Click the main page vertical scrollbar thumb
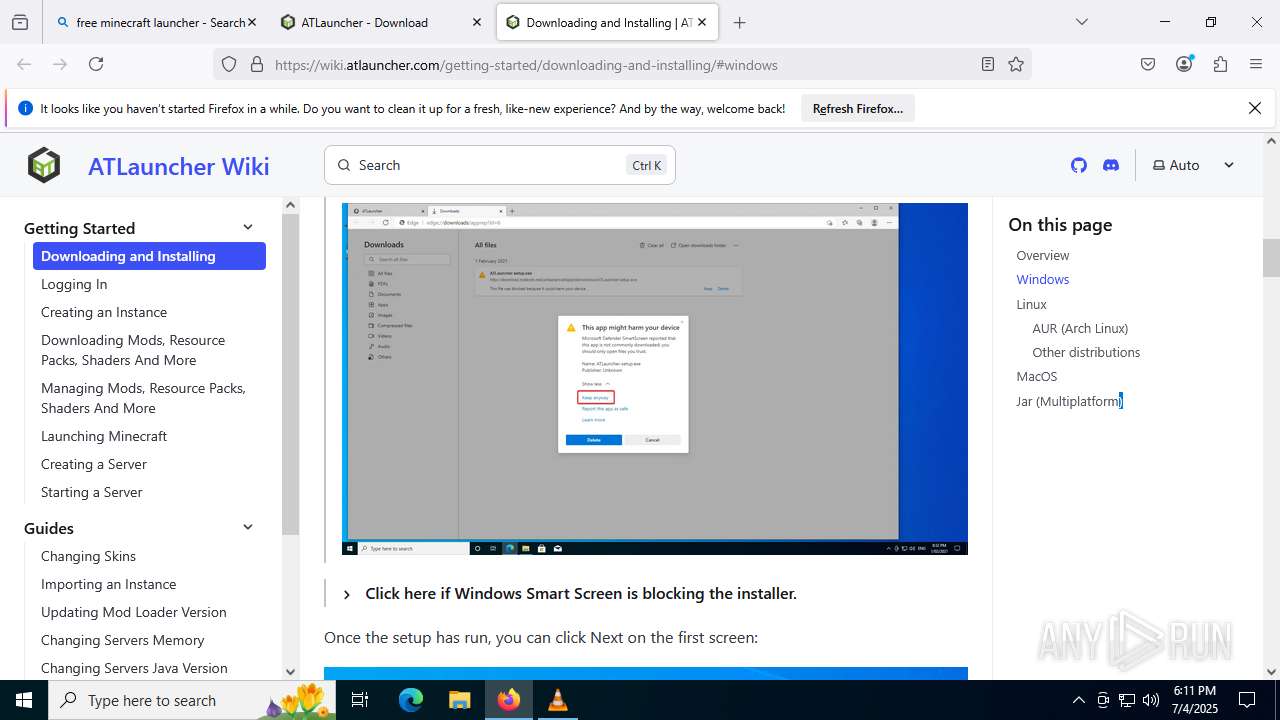This screenshot has width=1280, height=720. 1271,258
